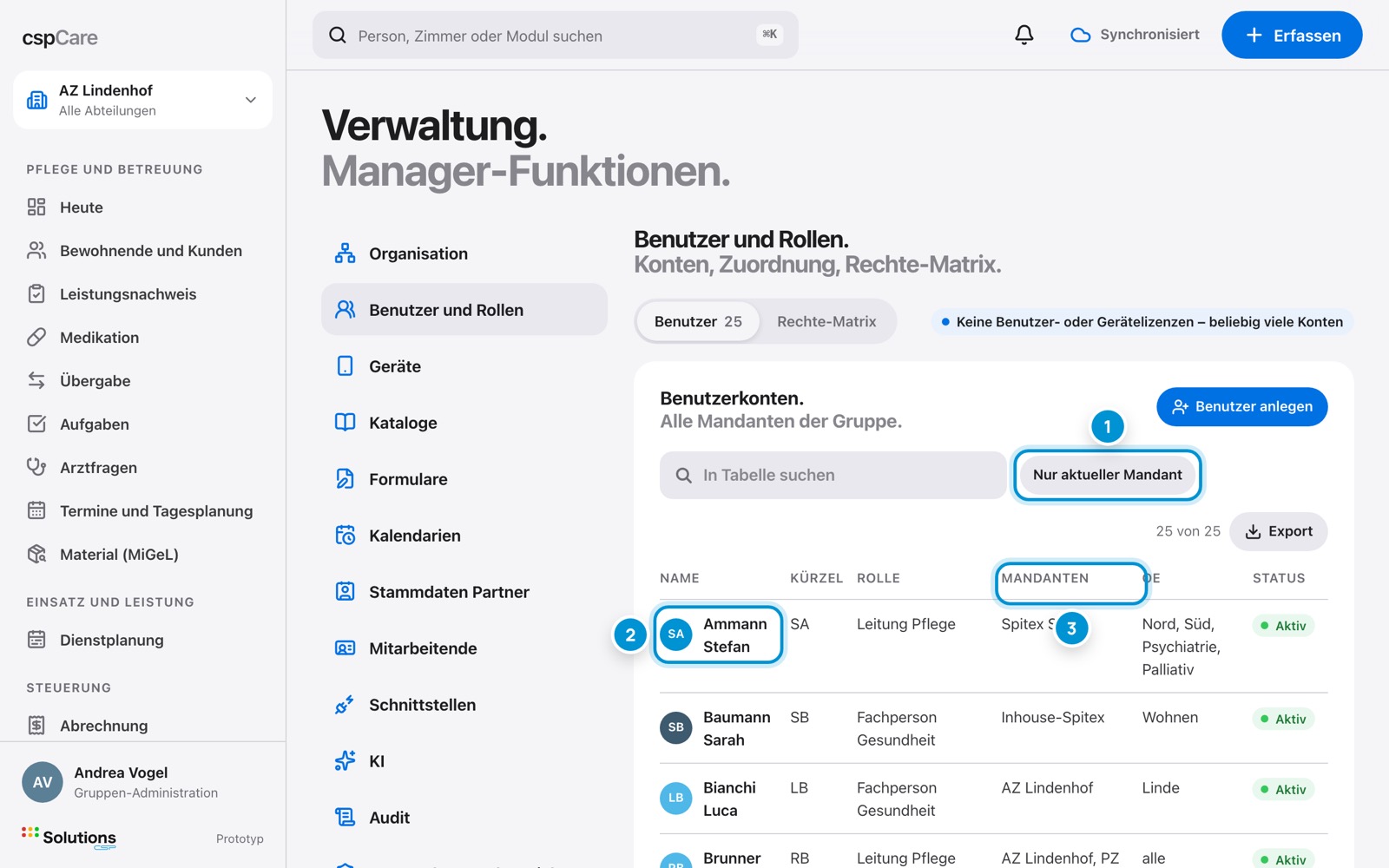The image size is (1389, 868).
Task: Select Bianchi Luca in the user table
Action: [x=993, y=799]
